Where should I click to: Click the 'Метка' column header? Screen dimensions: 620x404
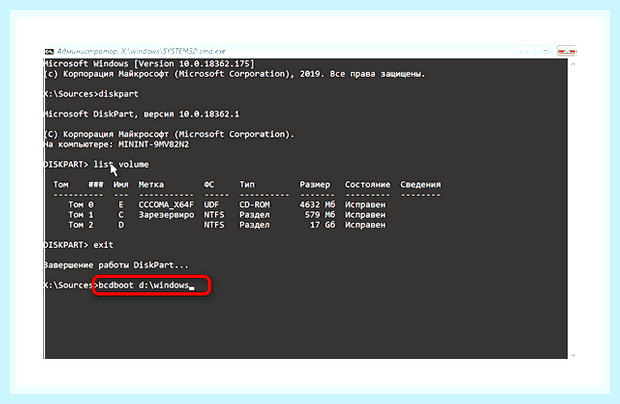[x=151, y=185]
